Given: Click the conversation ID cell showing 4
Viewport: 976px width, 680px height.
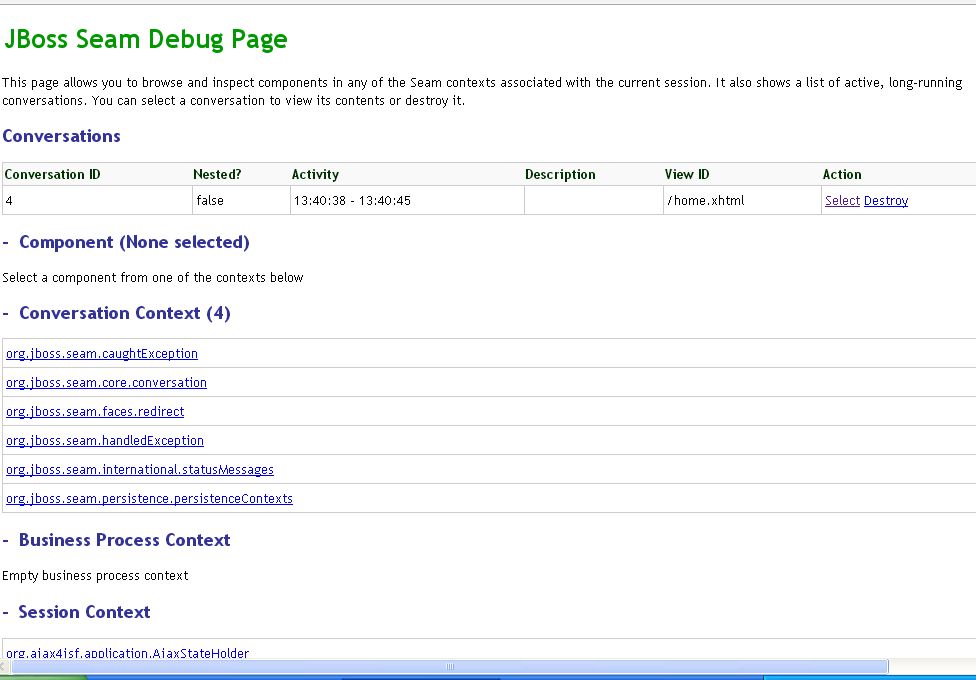Looking at the screenshot, I should (97, 201).
